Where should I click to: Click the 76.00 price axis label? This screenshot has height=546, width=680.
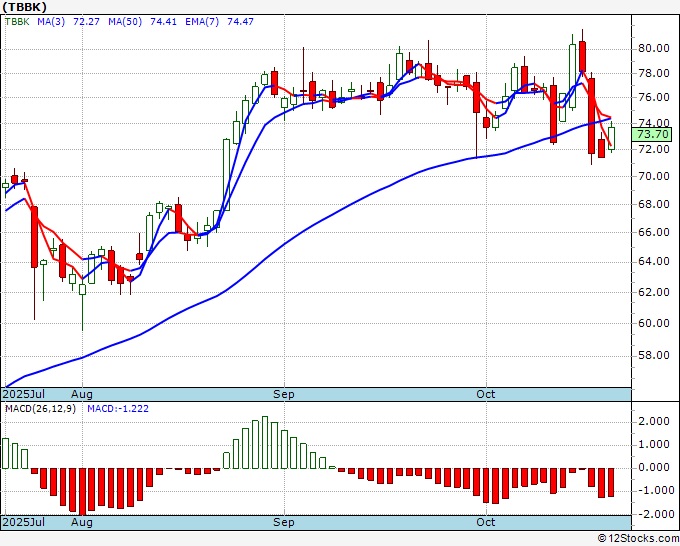point(654,97)
